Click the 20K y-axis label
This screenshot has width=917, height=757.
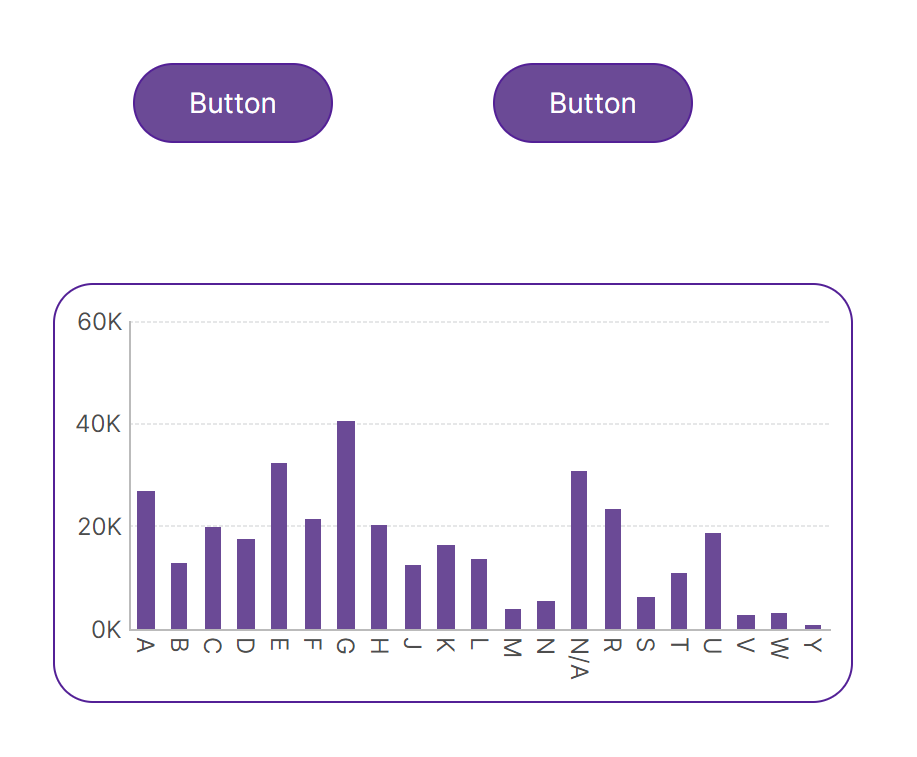100,527
